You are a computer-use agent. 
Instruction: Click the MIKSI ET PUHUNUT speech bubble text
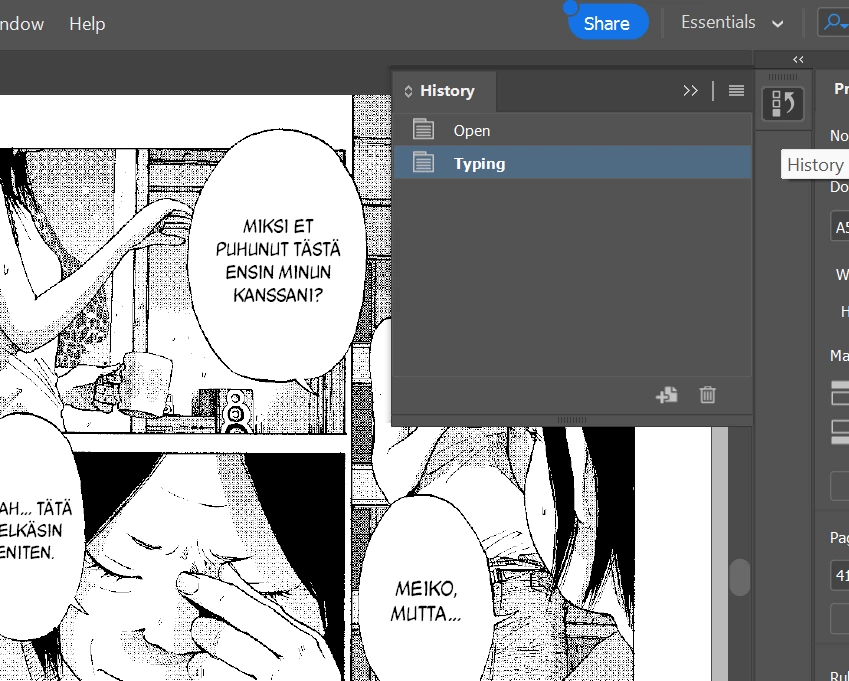click(x=278, y=260)
